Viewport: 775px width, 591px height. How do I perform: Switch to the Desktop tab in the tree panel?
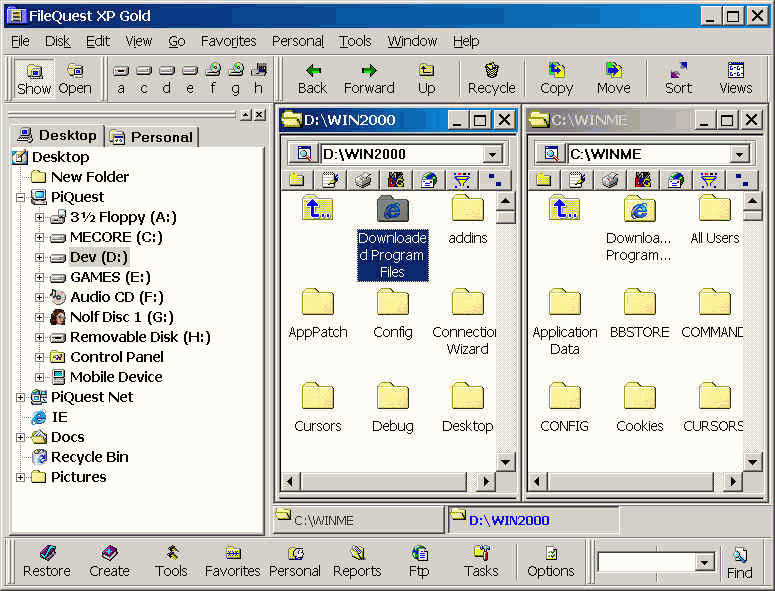click(x=57, y=135)
